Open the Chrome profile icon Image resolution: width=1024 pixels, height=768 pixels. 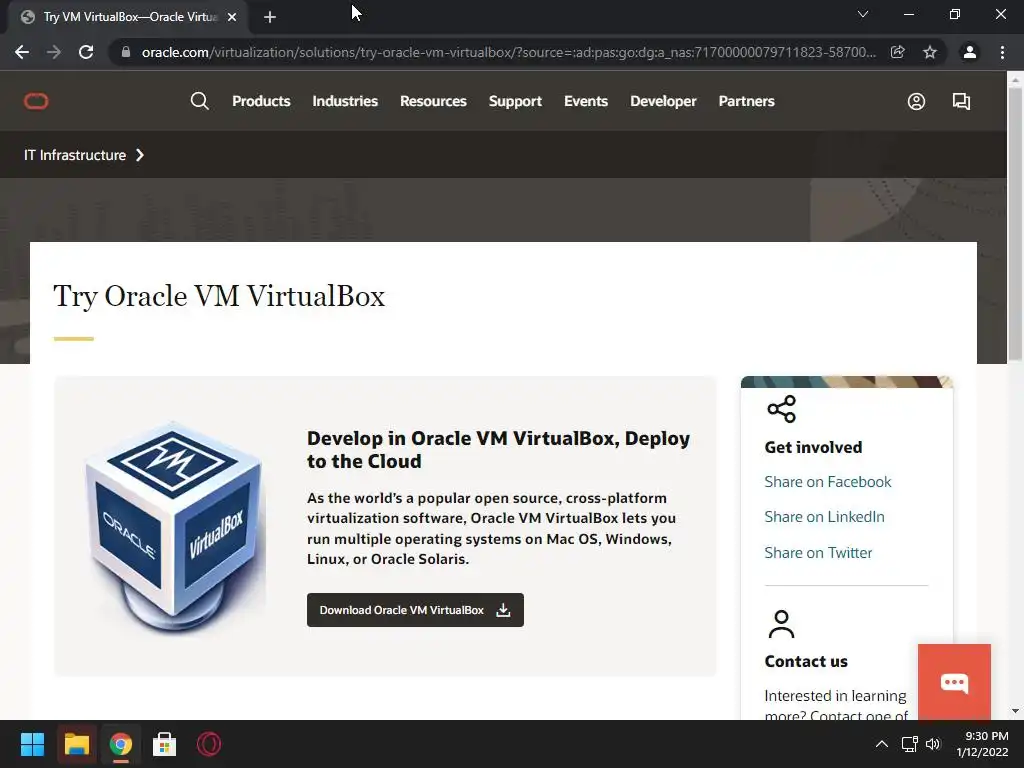point(970,52)
